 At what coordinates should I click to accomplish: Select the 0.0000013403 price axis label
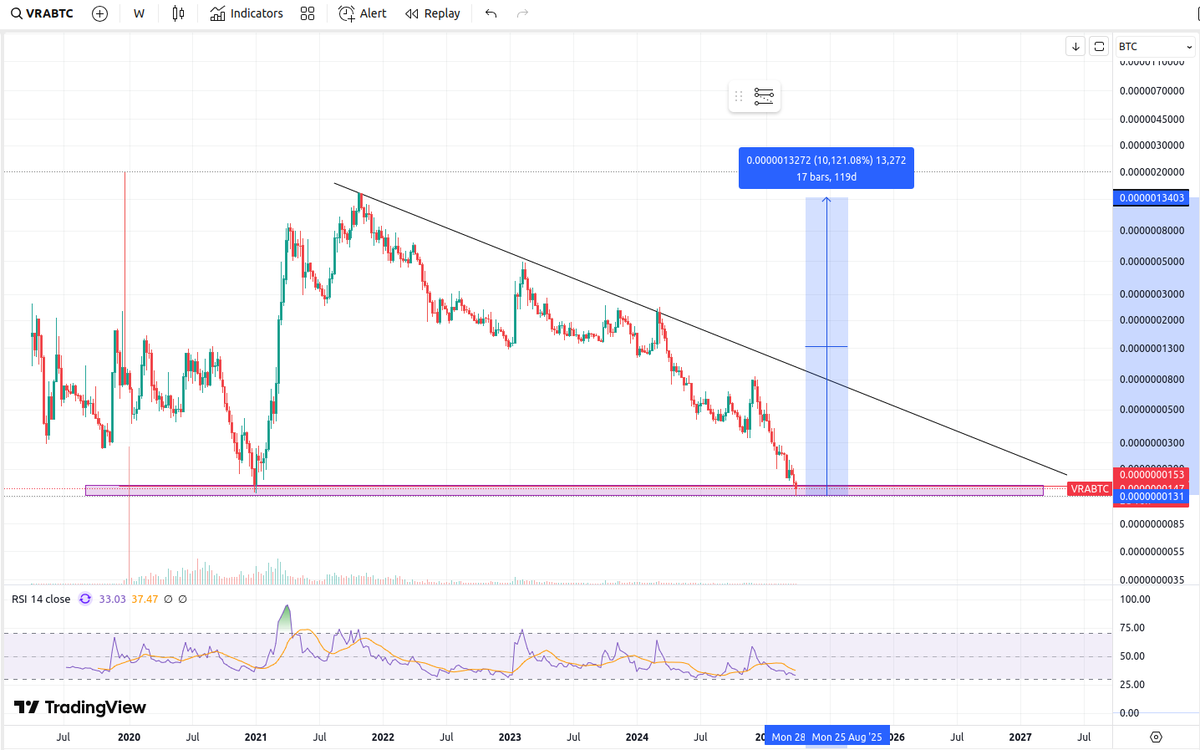[x=1153, y=198]
